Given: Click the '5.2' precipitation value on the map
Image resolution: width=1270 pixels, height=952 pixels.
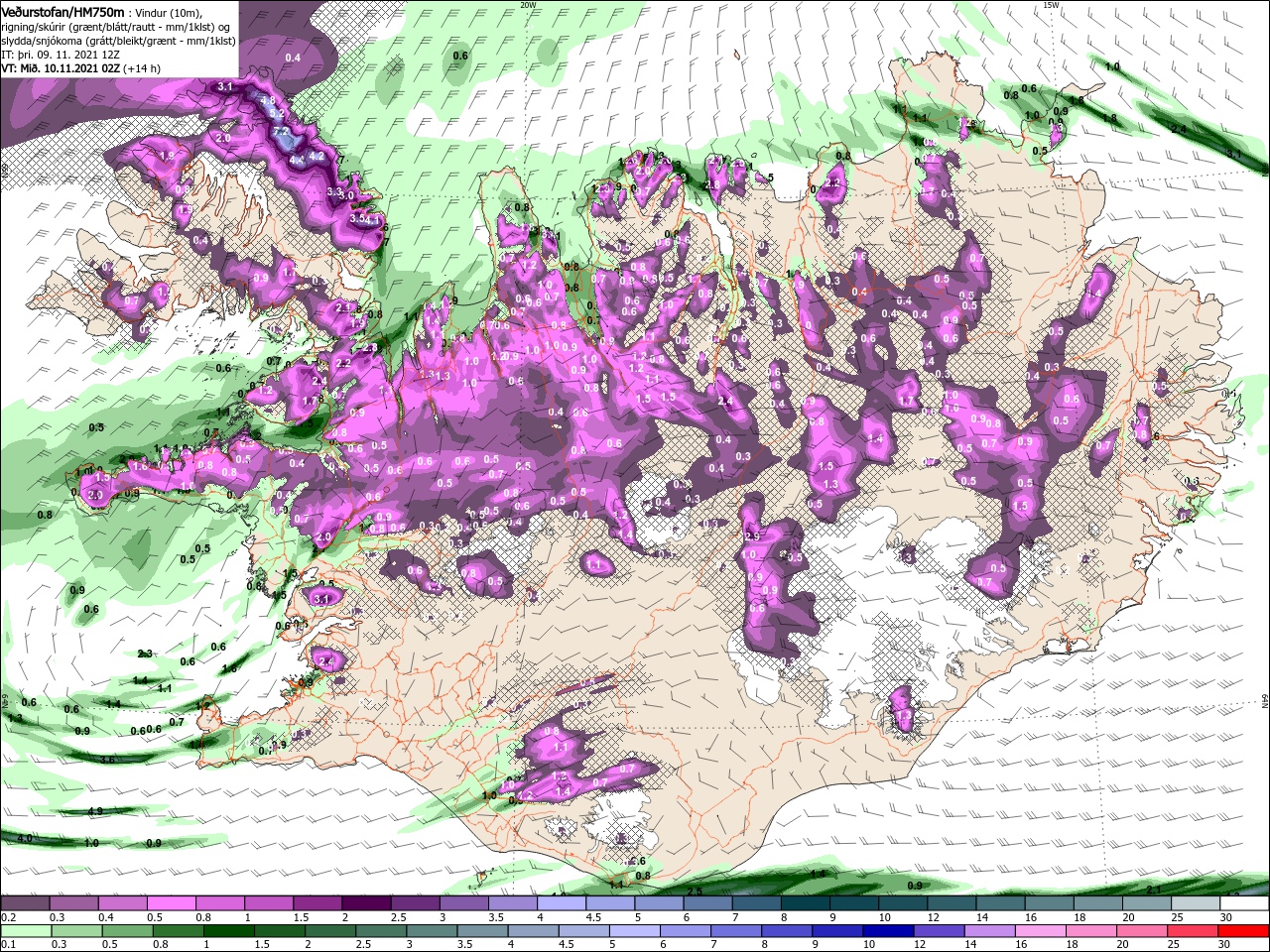Looking at the screenshot, I should pyautogui.click(x=277, y=113).
